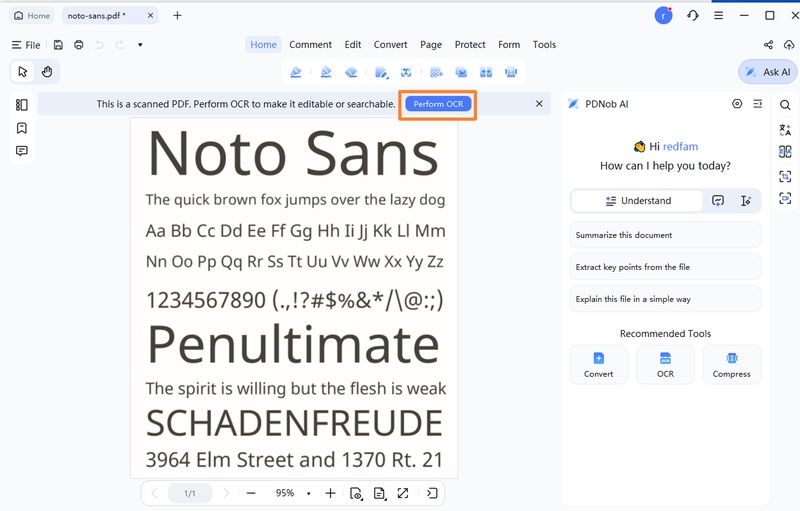Click the page number field 1/1
800x511 pixels.
coord(190,493)
